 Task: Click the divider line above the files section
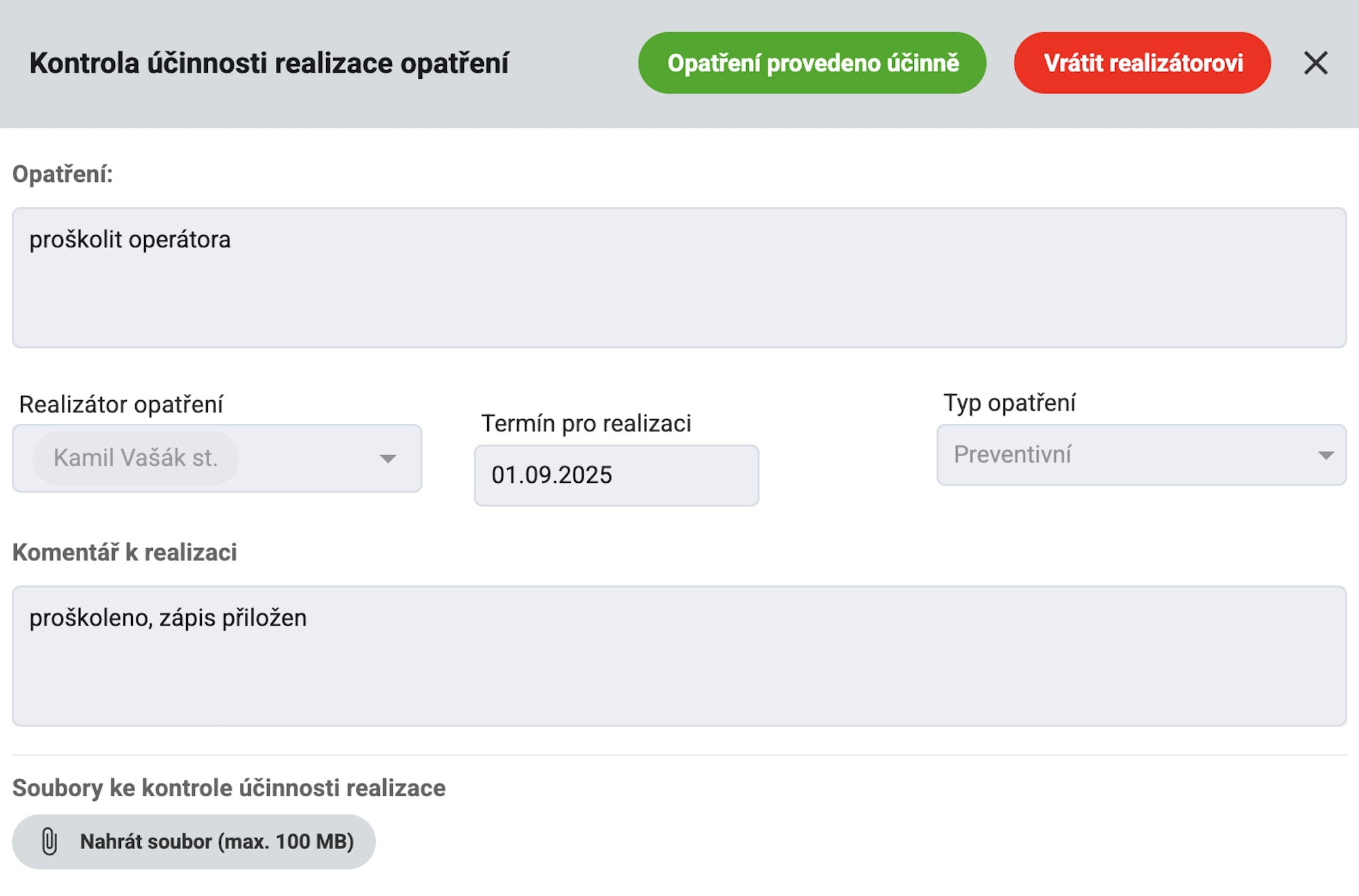678,755
